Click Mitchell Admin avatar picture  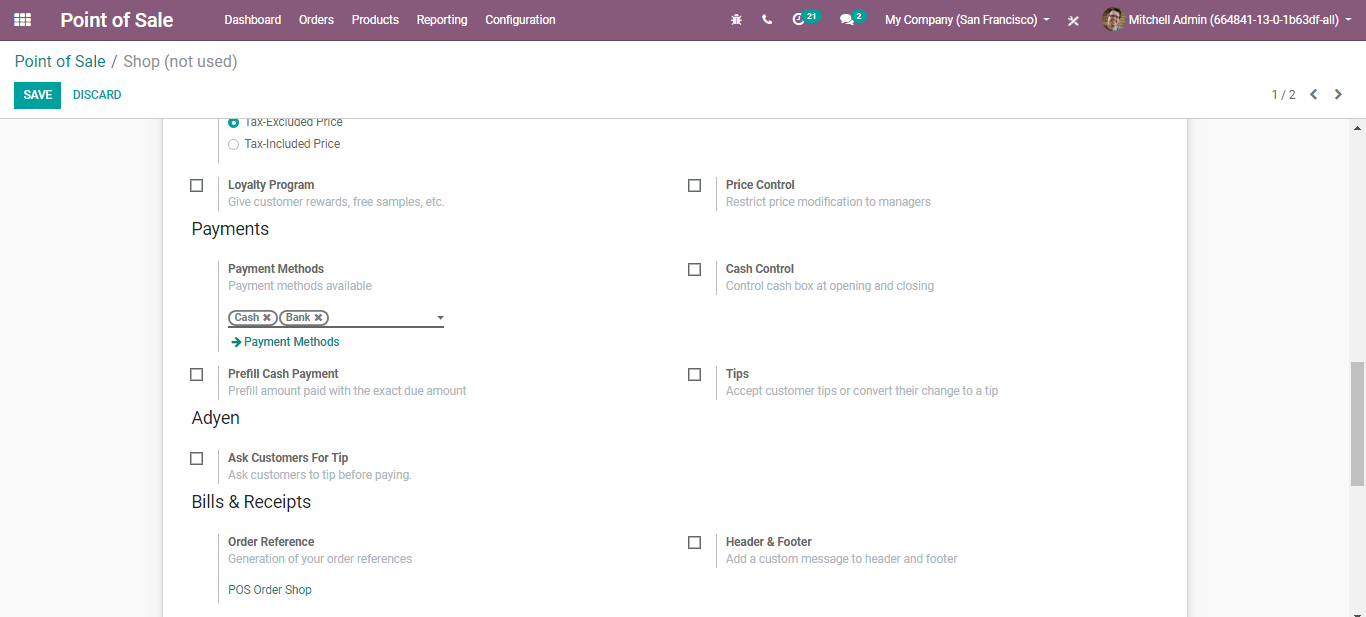click(x=1113, y=20)
